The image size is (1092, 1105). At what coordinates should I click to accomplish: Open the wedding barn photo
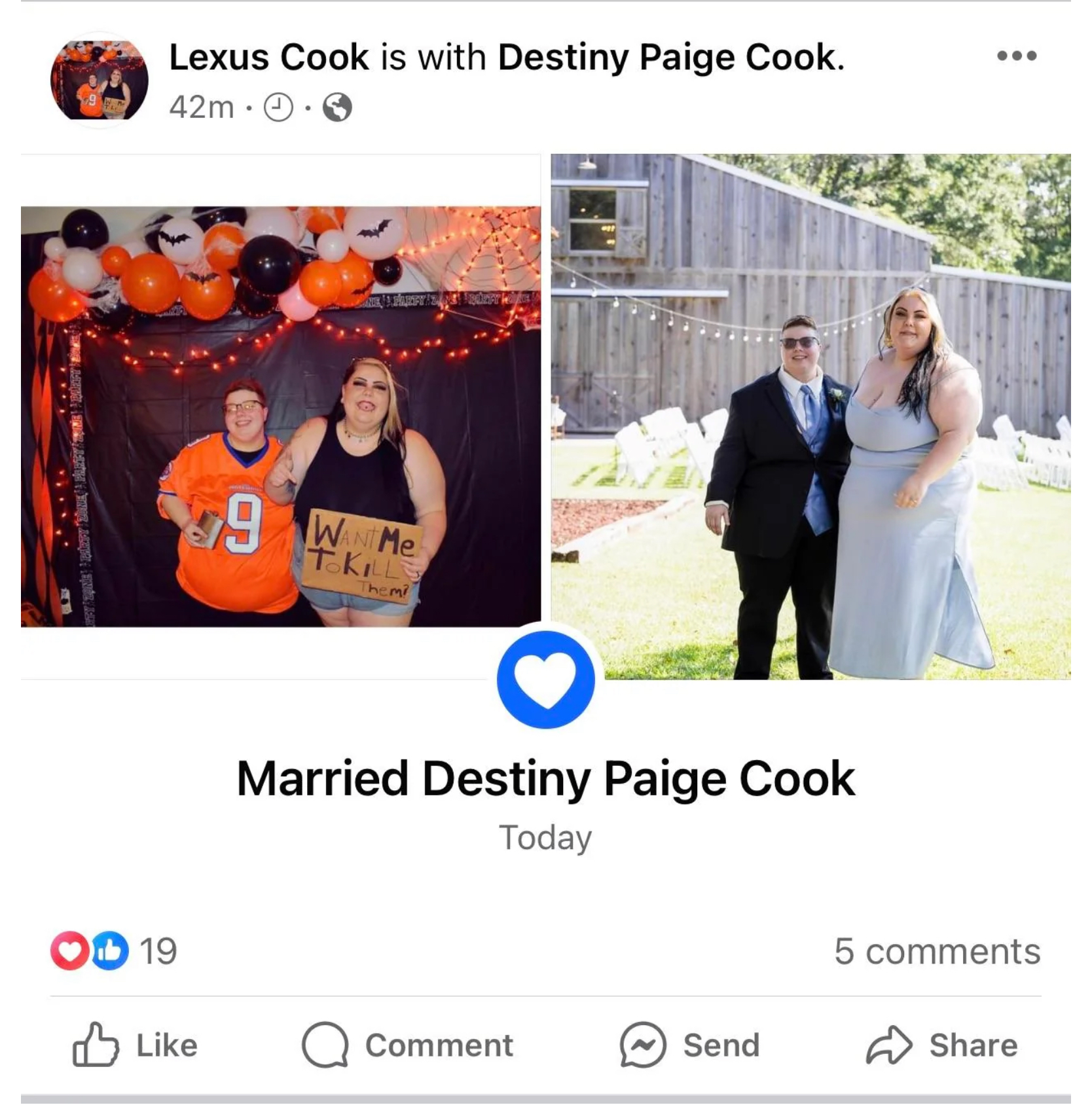(810, 416)
